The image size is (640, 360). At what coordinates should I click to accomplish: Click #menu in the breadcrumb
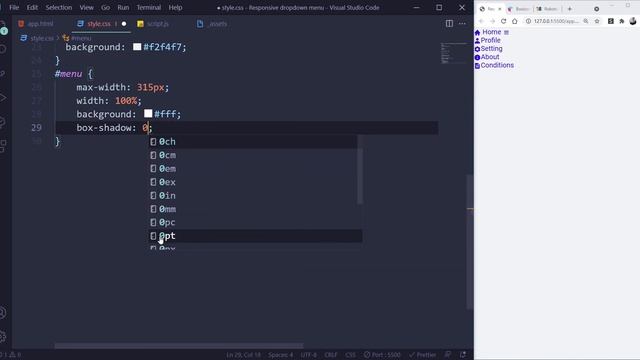(x=81, y=38)
